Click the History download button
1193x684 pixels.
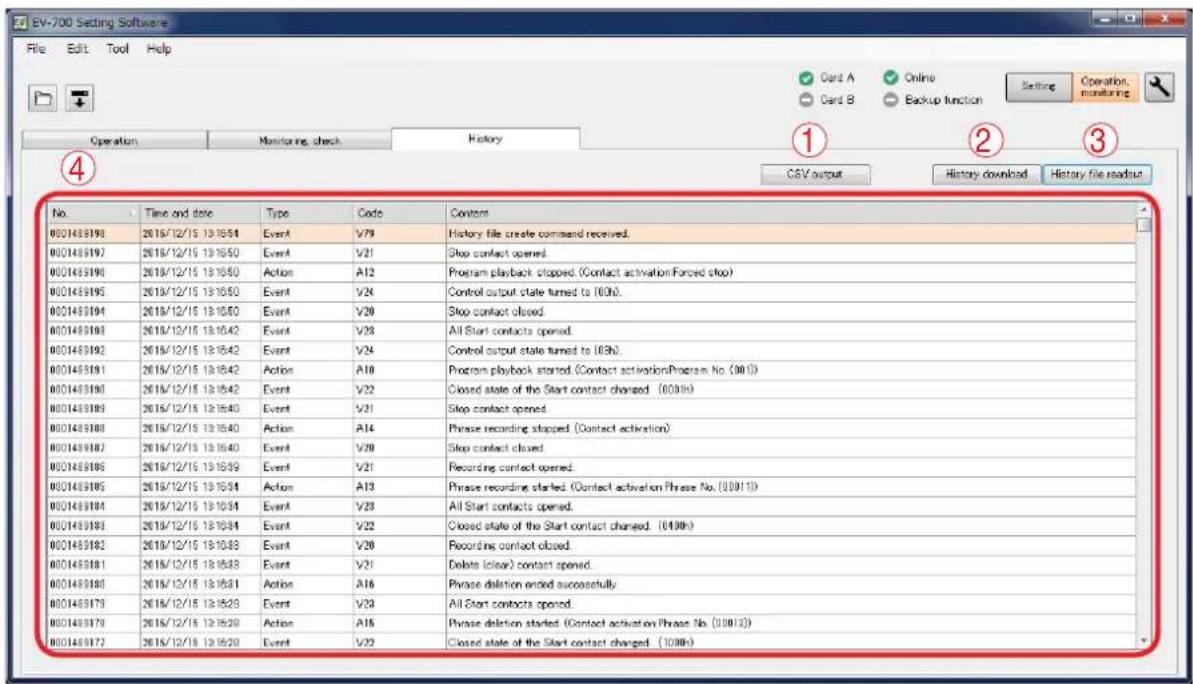click(x=986, y=174)
